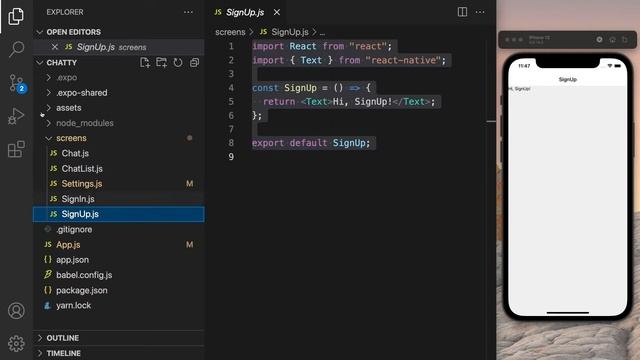The image size is (640, 360).
Task: Open the Run and Debug view
Action: coord(16,116)
